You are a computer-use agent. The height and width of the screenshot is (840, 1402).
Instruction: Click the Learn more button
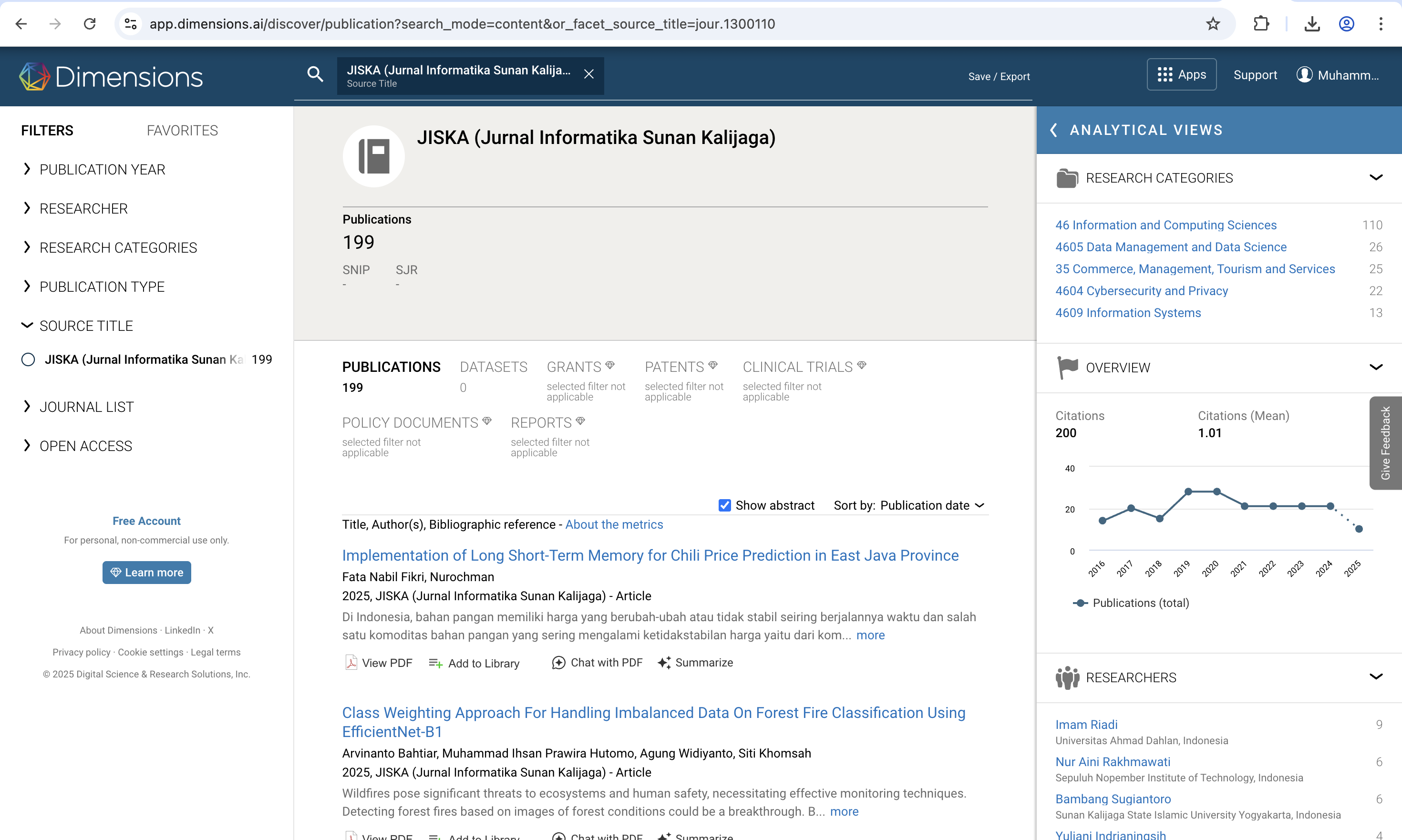click(x=147, y=572)
